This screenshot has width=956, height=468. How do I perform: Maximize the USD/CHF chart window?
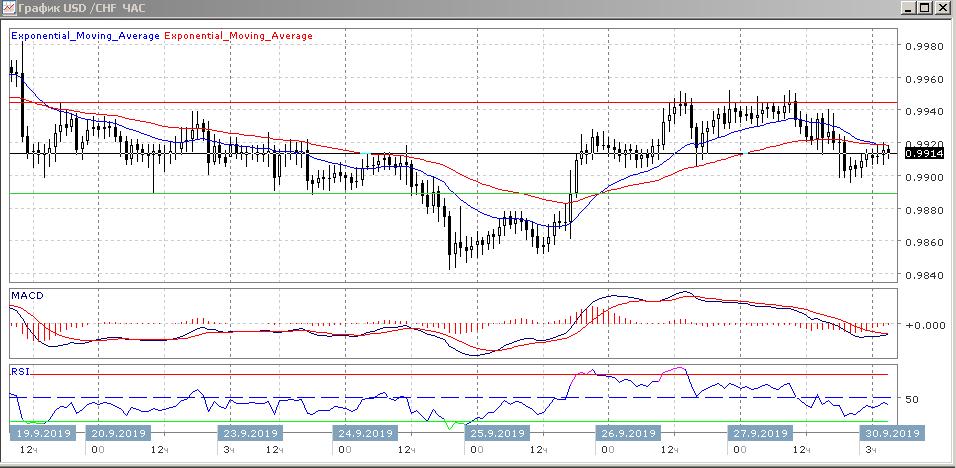coord(923,8)
